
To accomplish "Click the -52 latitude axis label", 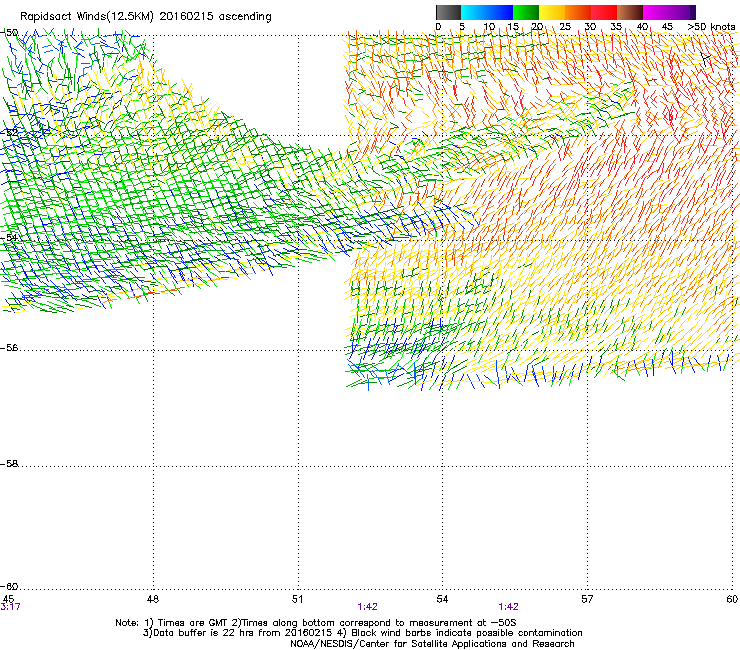I will [9, 133].
